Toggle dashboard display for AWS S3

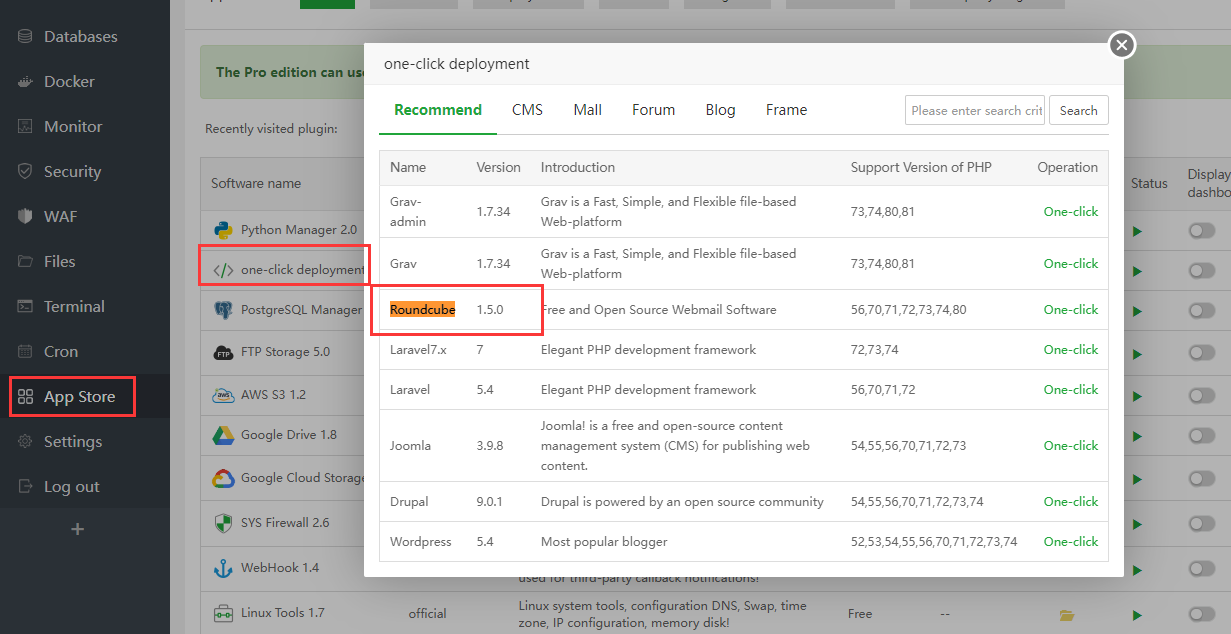coord(1202,396)
